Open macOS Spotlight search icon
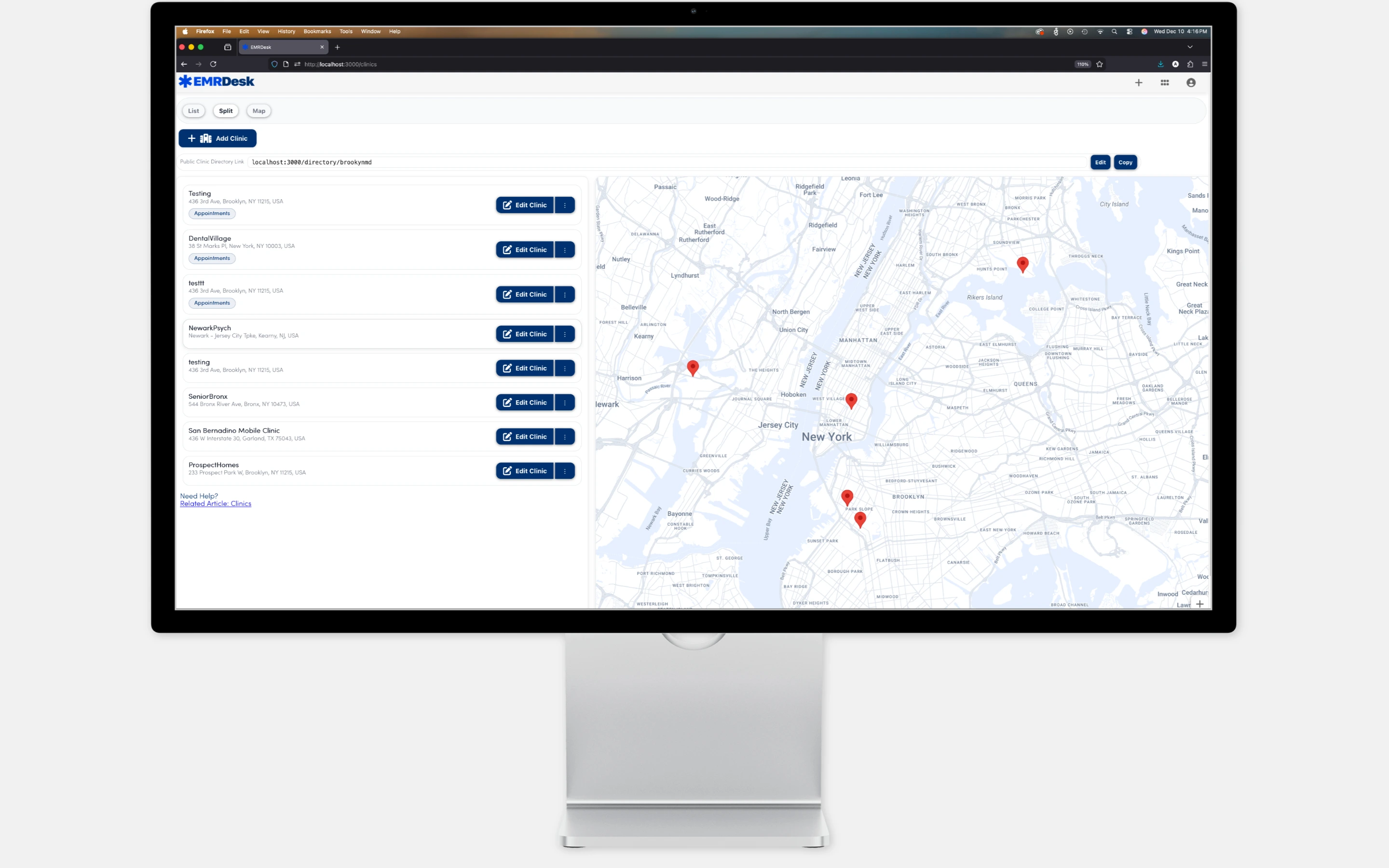Screen dimensions: 1389x868 1115,31
